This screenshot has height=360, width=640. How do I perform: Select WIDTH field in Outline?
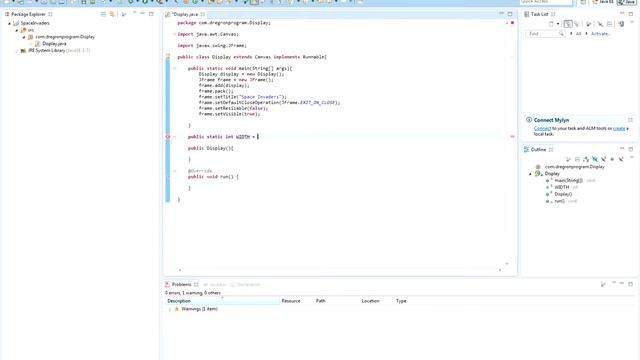pyautogui.click(x=561, y=187)
